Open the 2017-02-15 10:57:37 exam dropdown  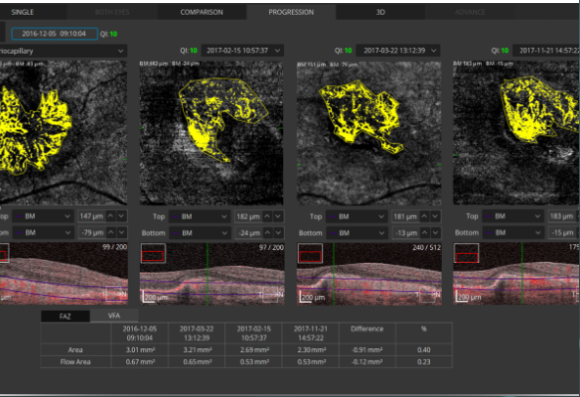click(x=243, y=51)
